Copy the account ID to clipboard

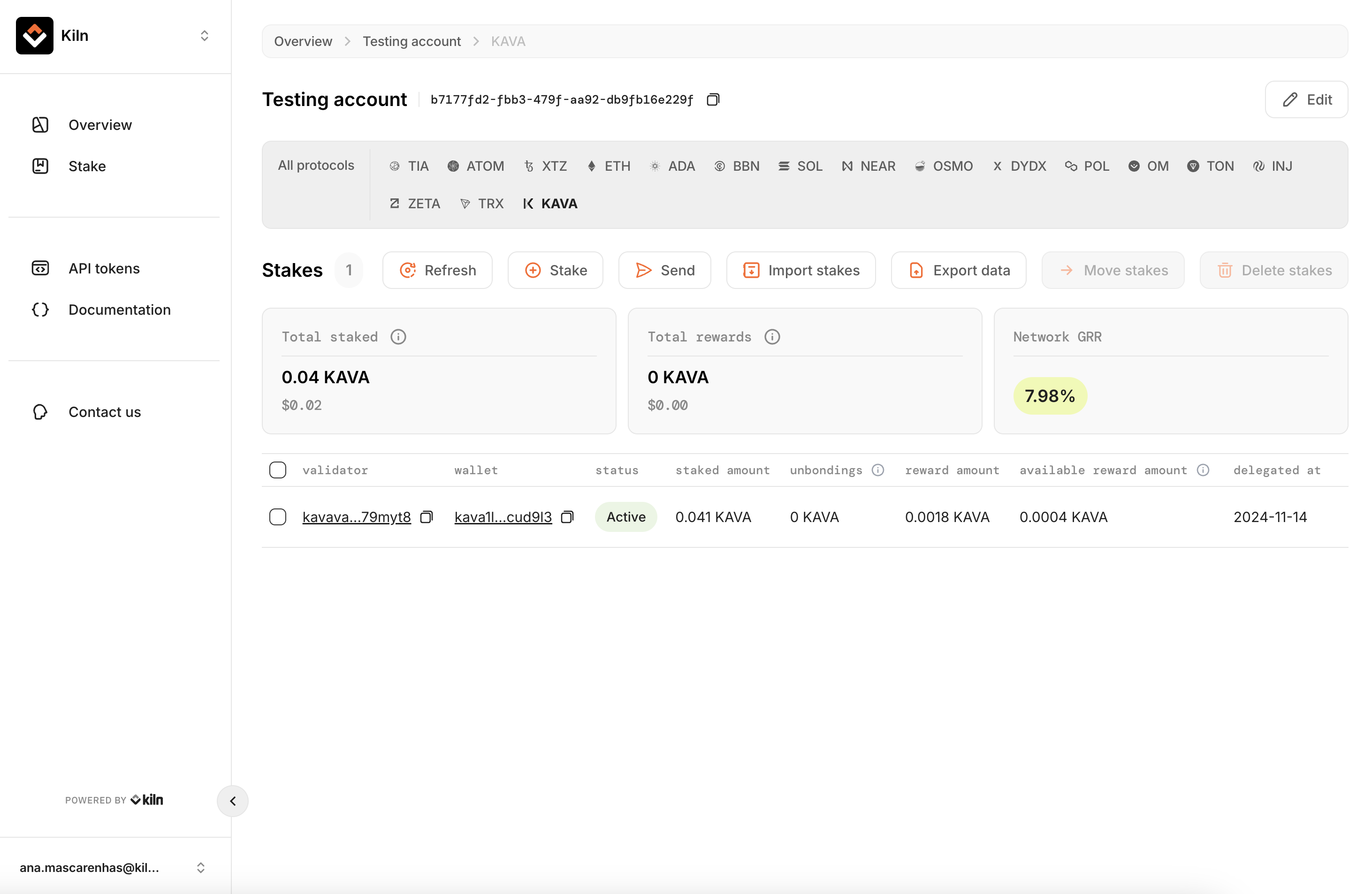pyautogui.click(x=713, y=100)
